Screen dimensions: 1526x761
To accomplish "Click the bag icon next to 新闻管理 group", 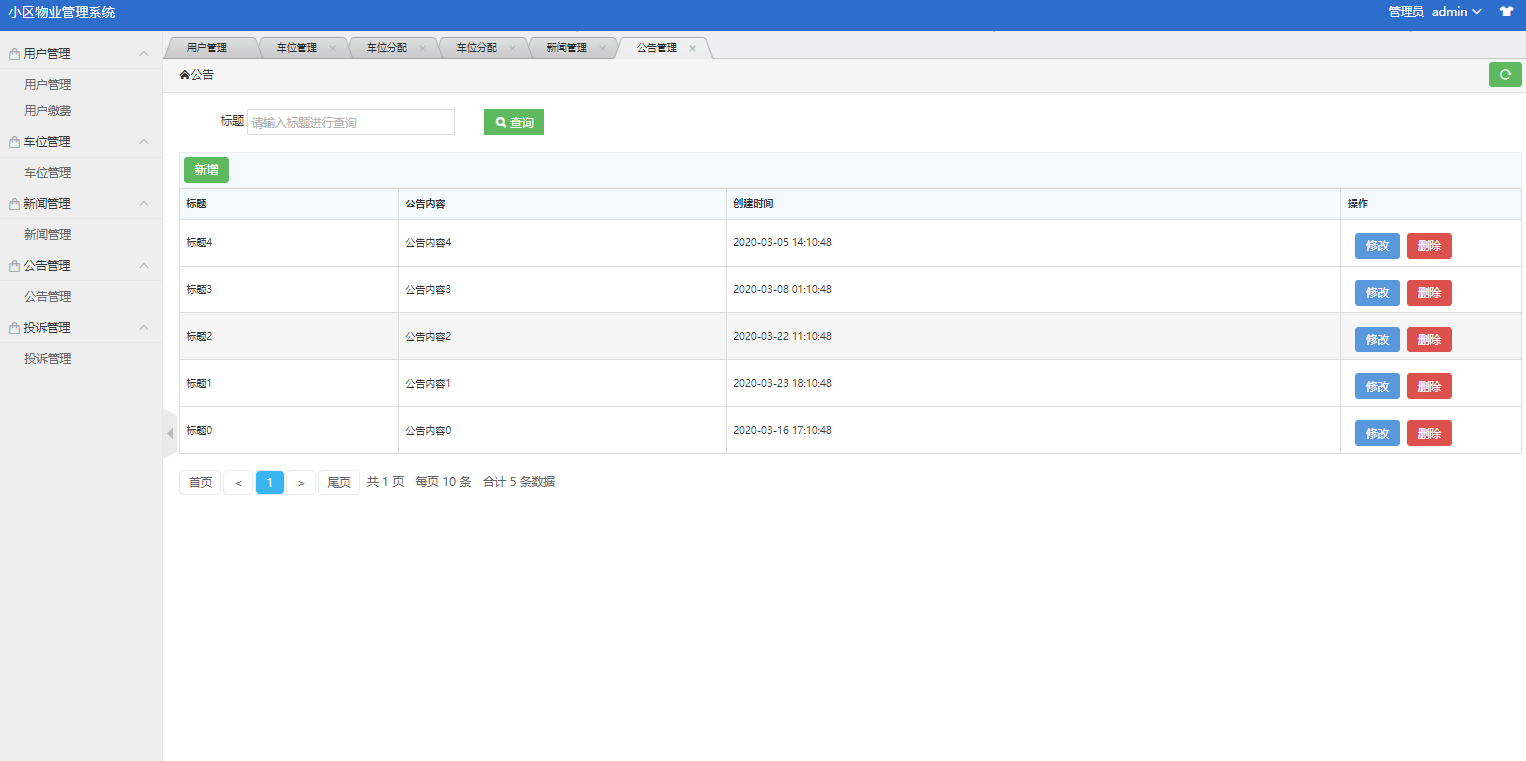I will pos(14,204).
